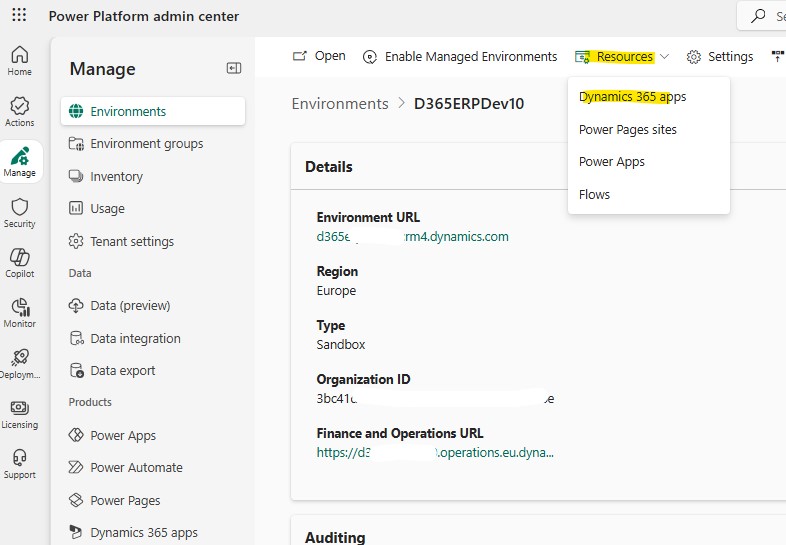Open Support in the left rail
The image size is (786, 545).
coord(20,465)
